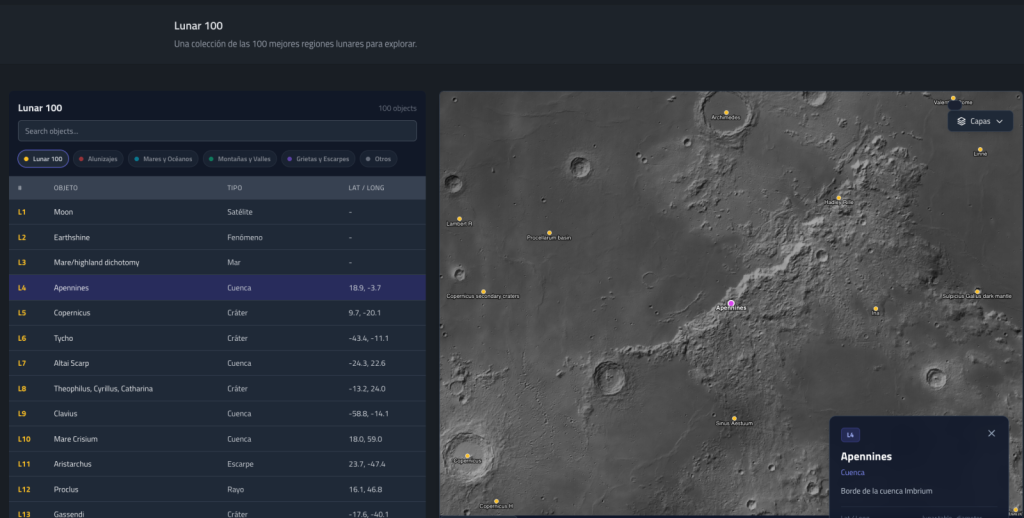
Task: Select the L5 Copernicus table row
Action: coord(217,313)
